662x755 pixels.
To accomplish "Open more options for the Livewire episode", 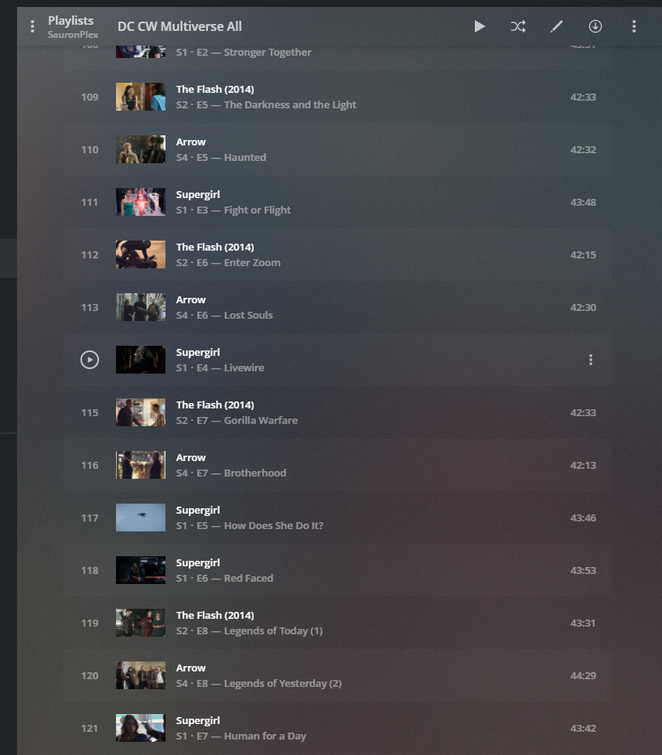I will click(591, 360).
